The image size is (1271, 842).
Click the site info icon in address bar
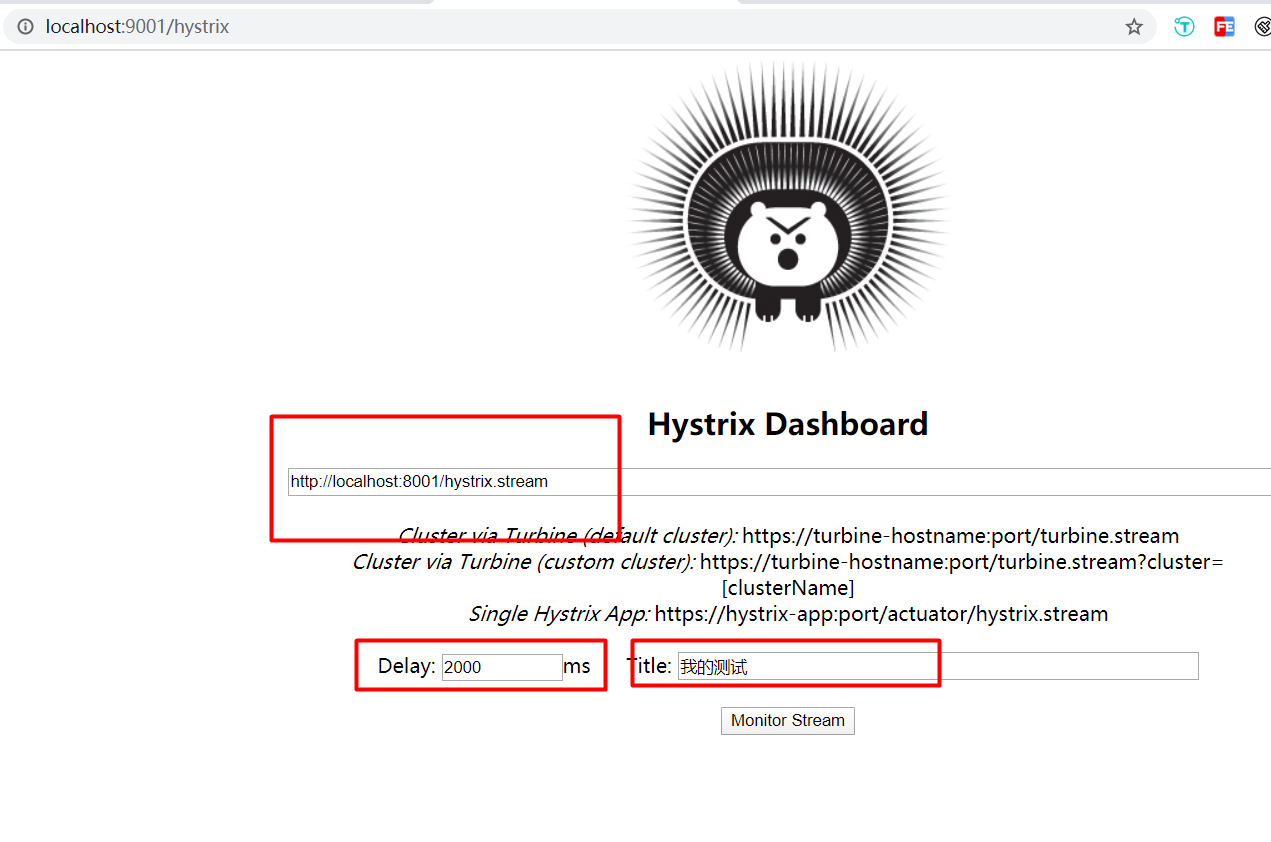25,27
